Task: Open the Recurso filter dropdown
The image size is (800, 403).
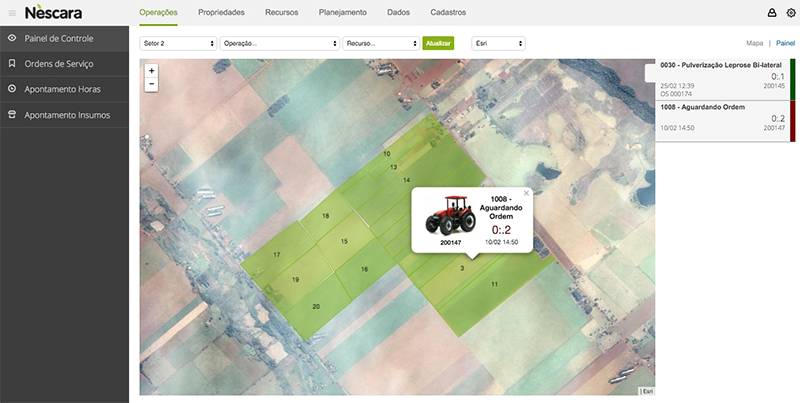Action: tap(380, 44)
